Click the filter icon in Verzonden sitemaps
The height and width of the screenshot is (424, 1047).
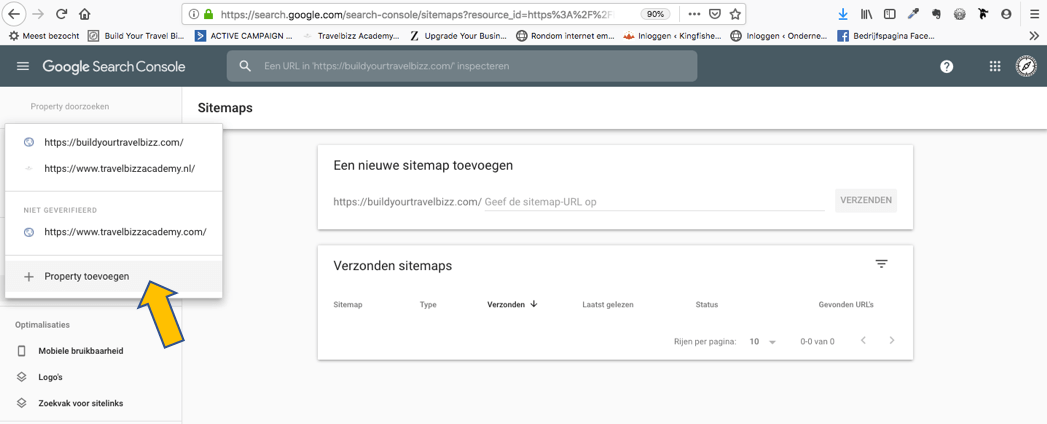click(881, 264)
